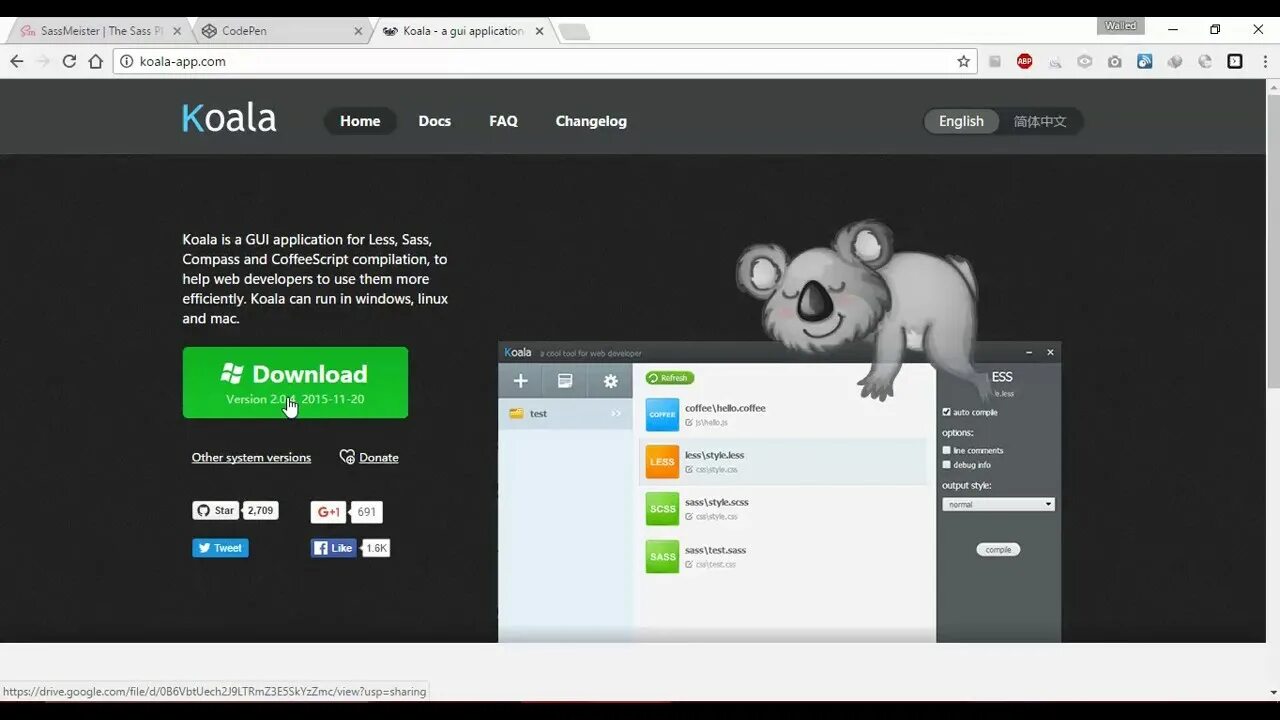Switch language to English
Viewport: 1280px width, 720px height.
(x=961, y=121)
